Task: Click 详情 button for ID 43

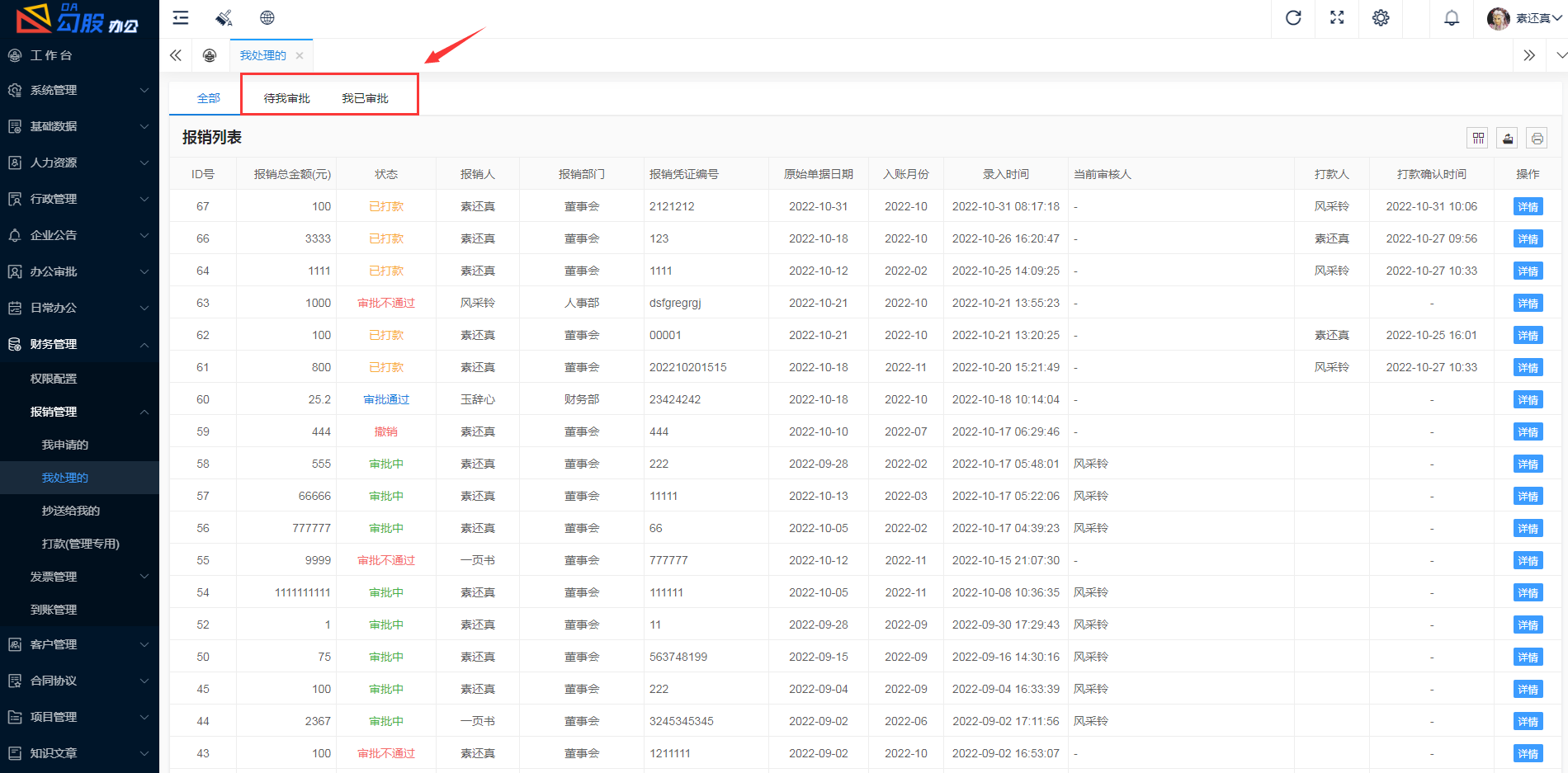Action: click(x=1528, y=754)
